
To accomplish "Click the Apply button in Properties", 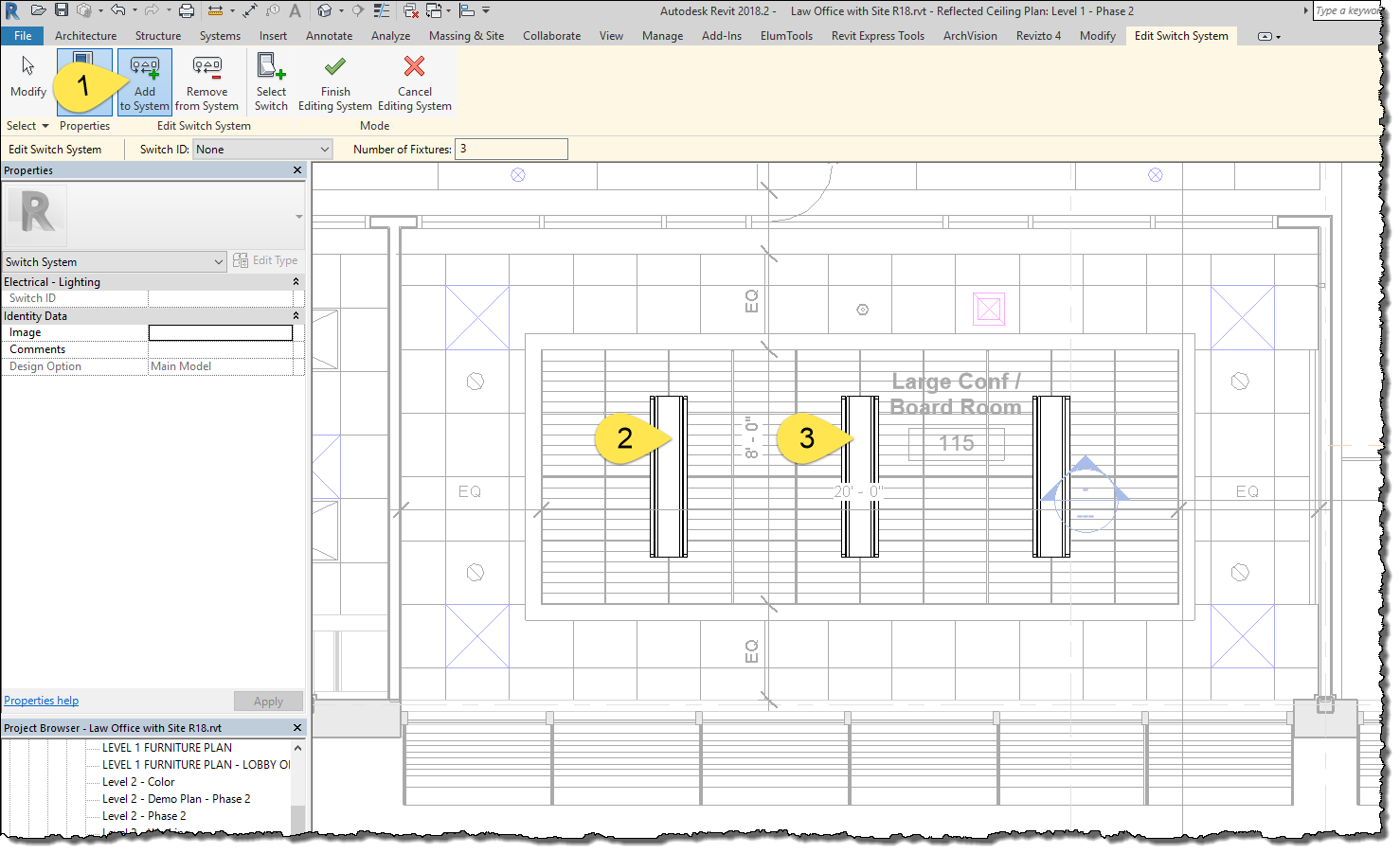I will click(268, 702).
